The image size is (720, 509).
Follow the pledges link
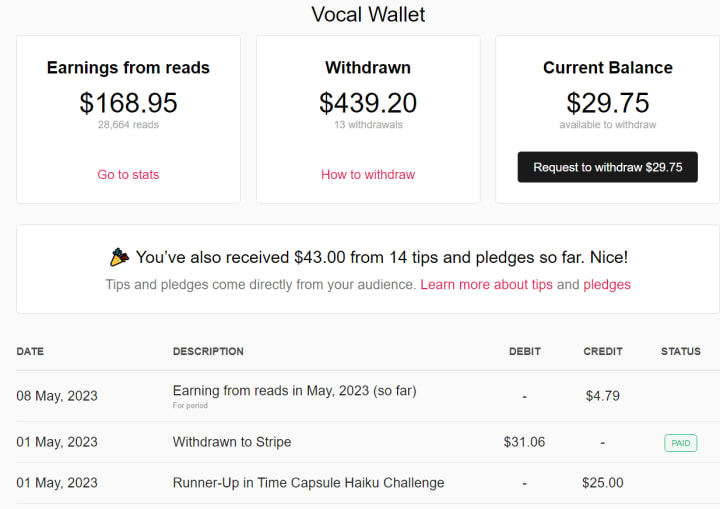point(607,284)
